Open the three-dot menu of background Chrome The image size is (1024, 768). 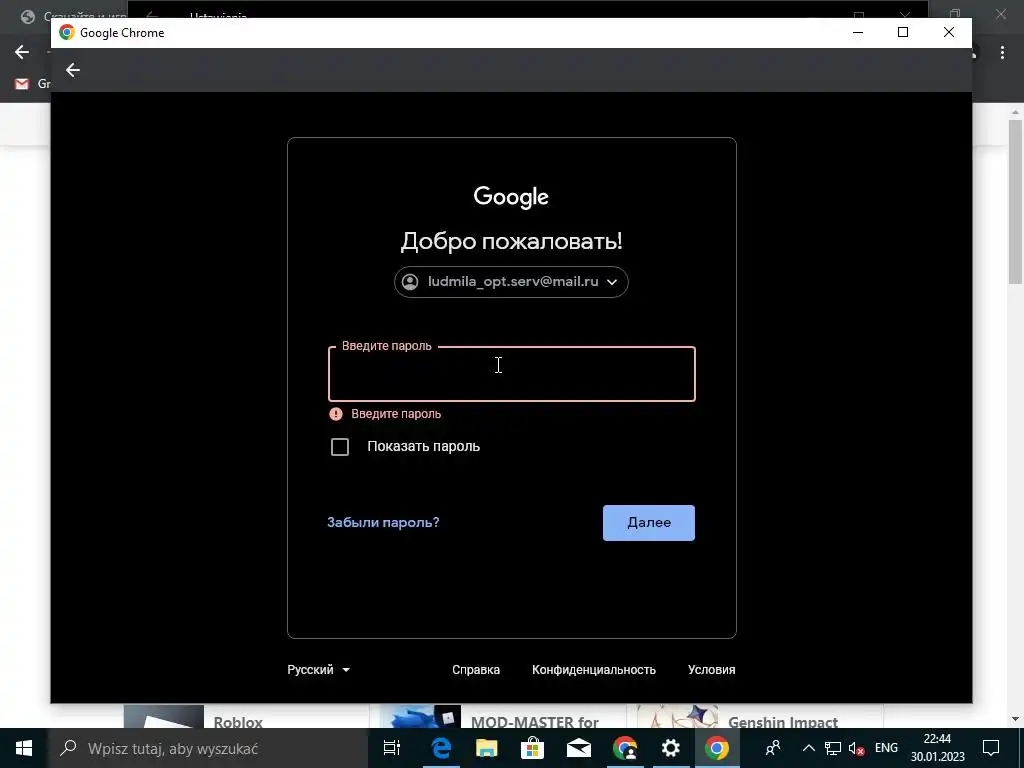pos(1002,52)
